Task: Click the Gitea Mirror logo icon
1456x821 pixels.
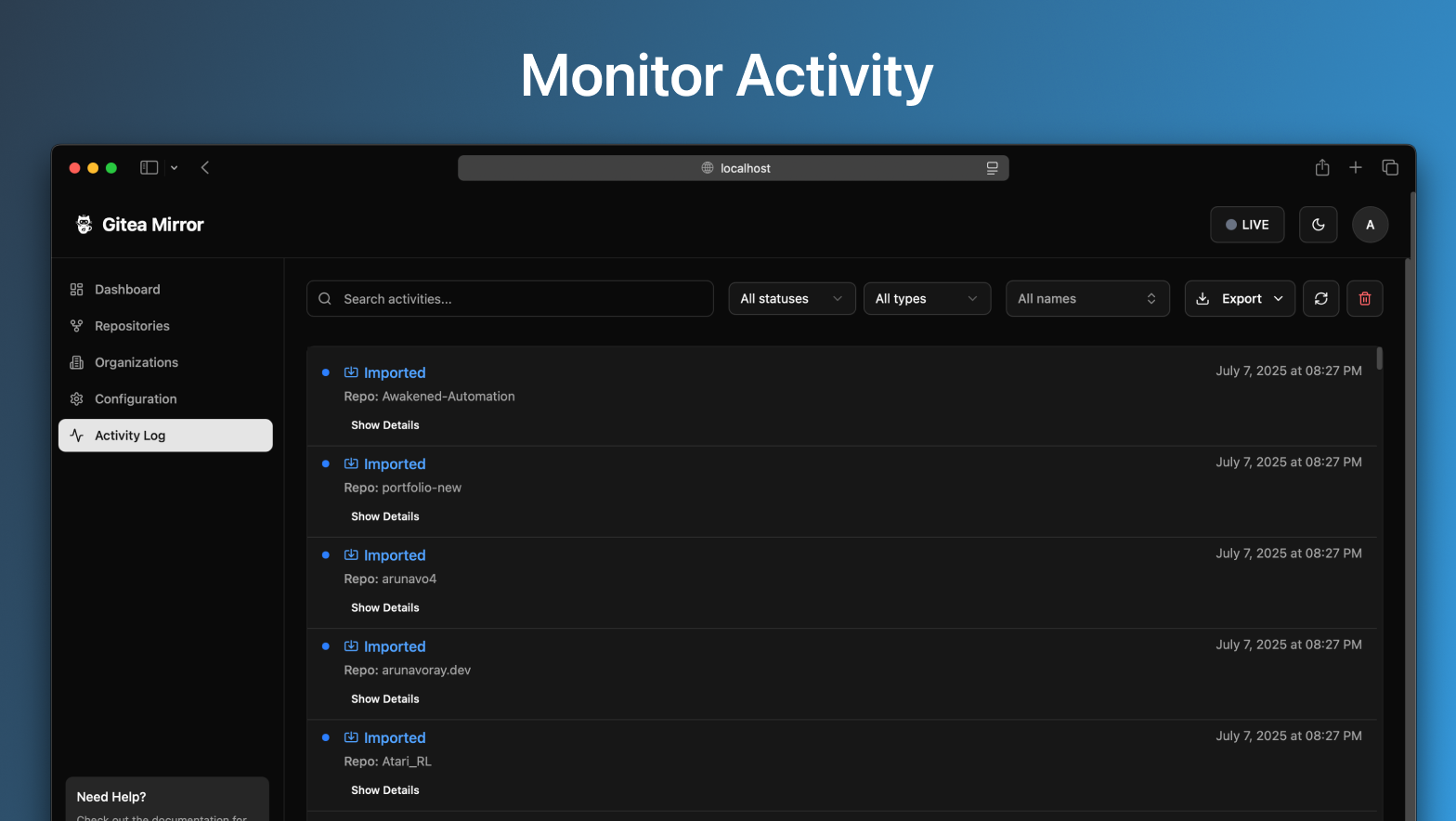Action: (x=84, y=225)
